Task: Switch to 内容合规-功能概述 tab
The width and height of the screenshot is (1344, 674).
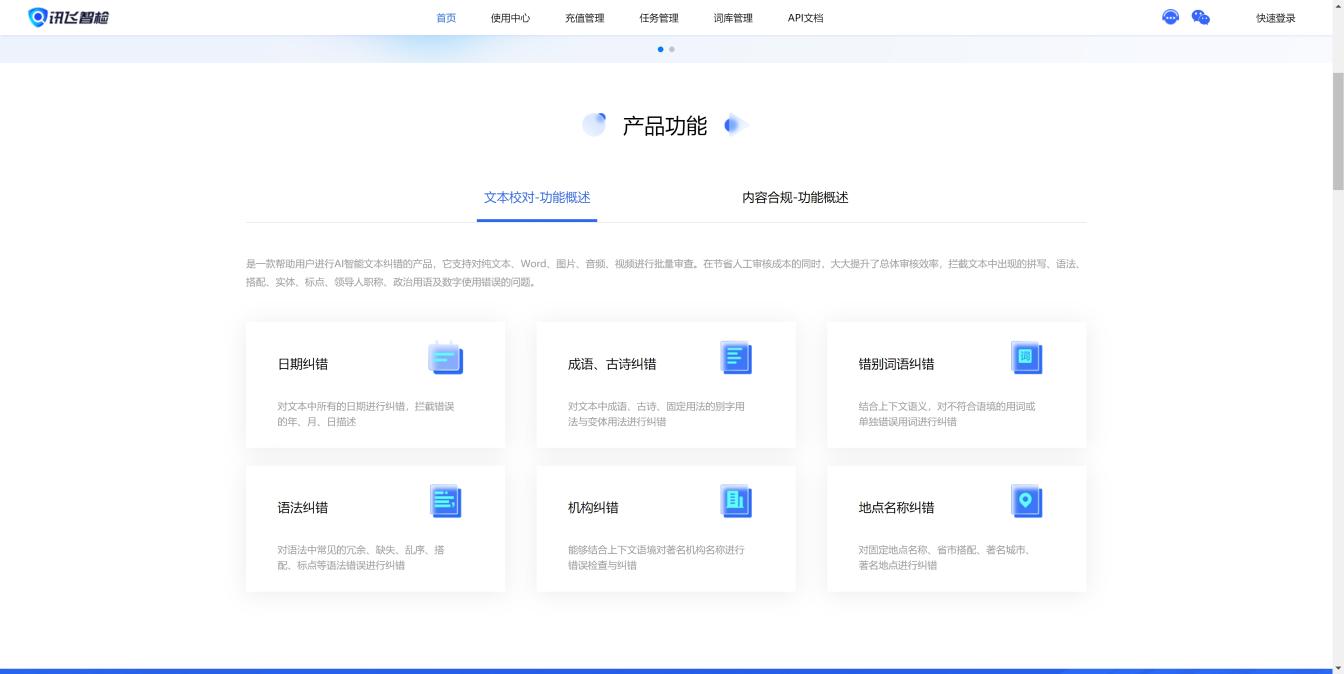Action: point(795,197)
